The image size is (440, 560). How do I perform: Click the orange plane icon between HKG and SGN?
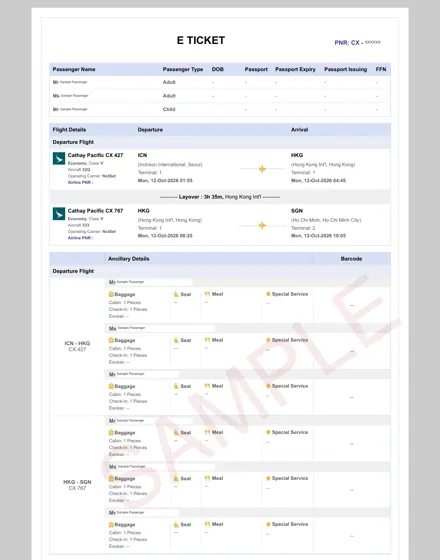pyautogui.click(x=262, y=225)
